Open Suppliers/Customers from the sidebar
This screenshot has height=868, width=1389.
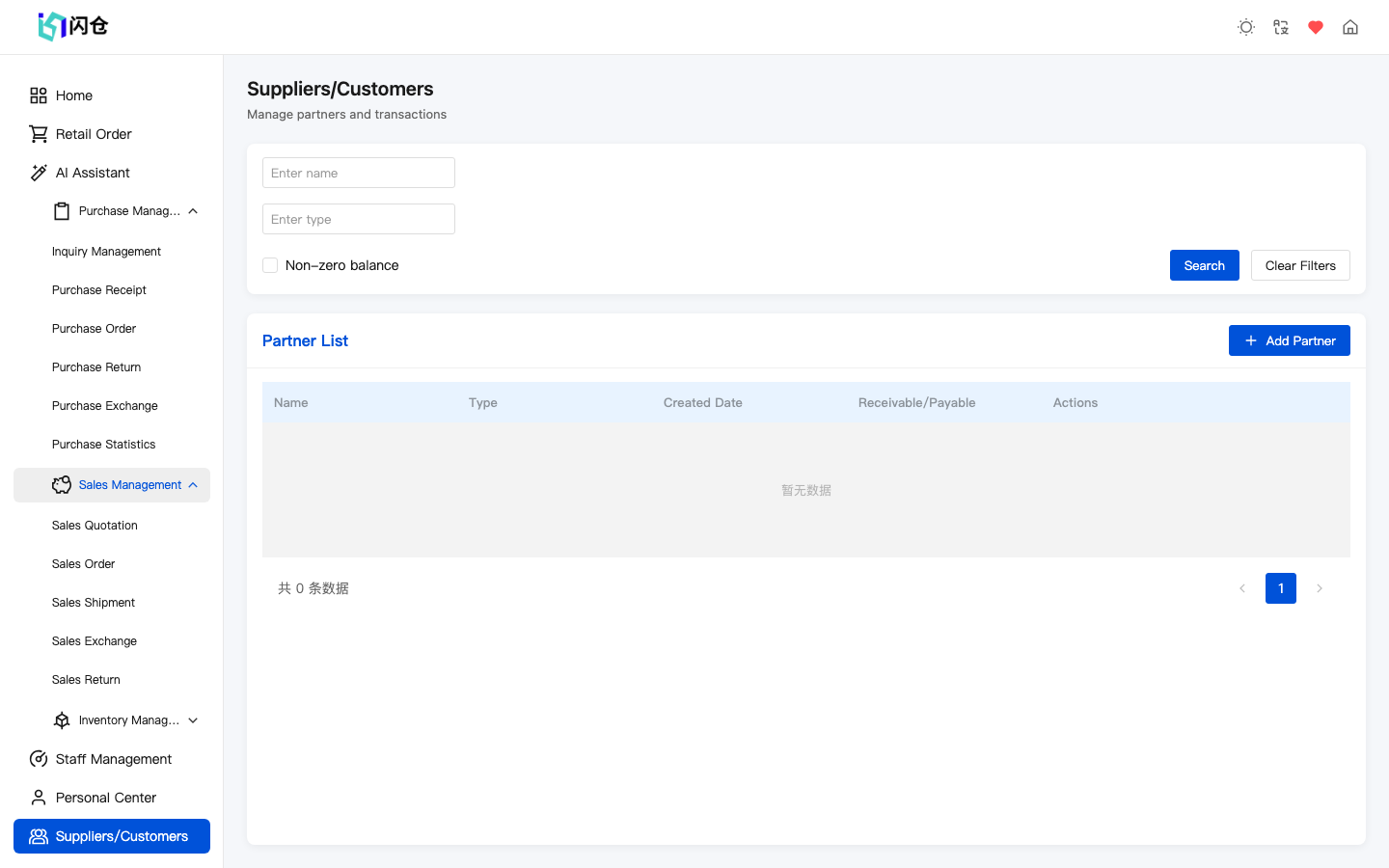point(111,836)
